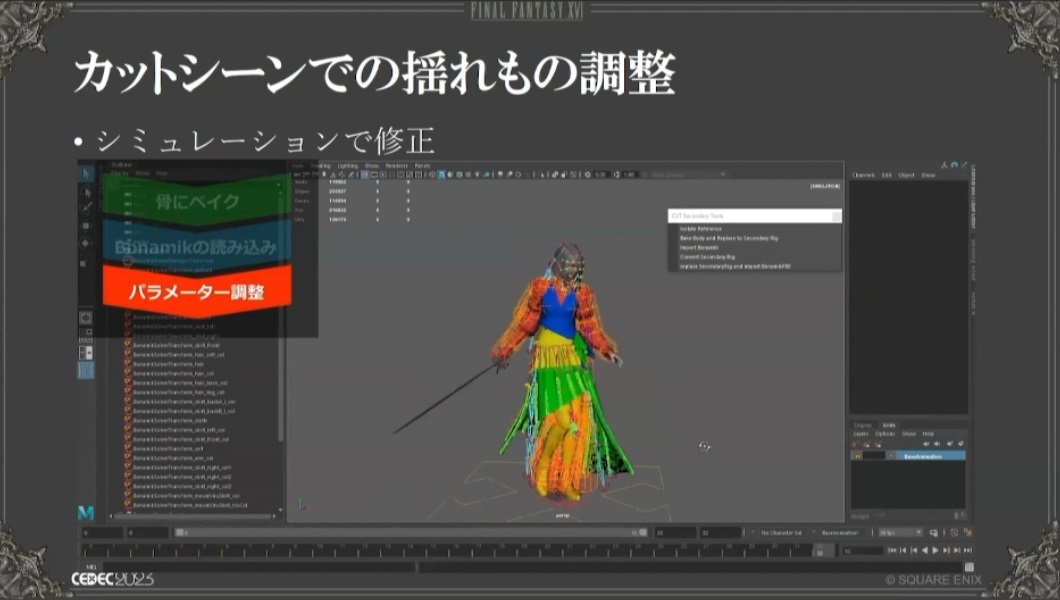Open the viewport Show menu
This screenshot has width=1060, height=600.
point(372,166)
